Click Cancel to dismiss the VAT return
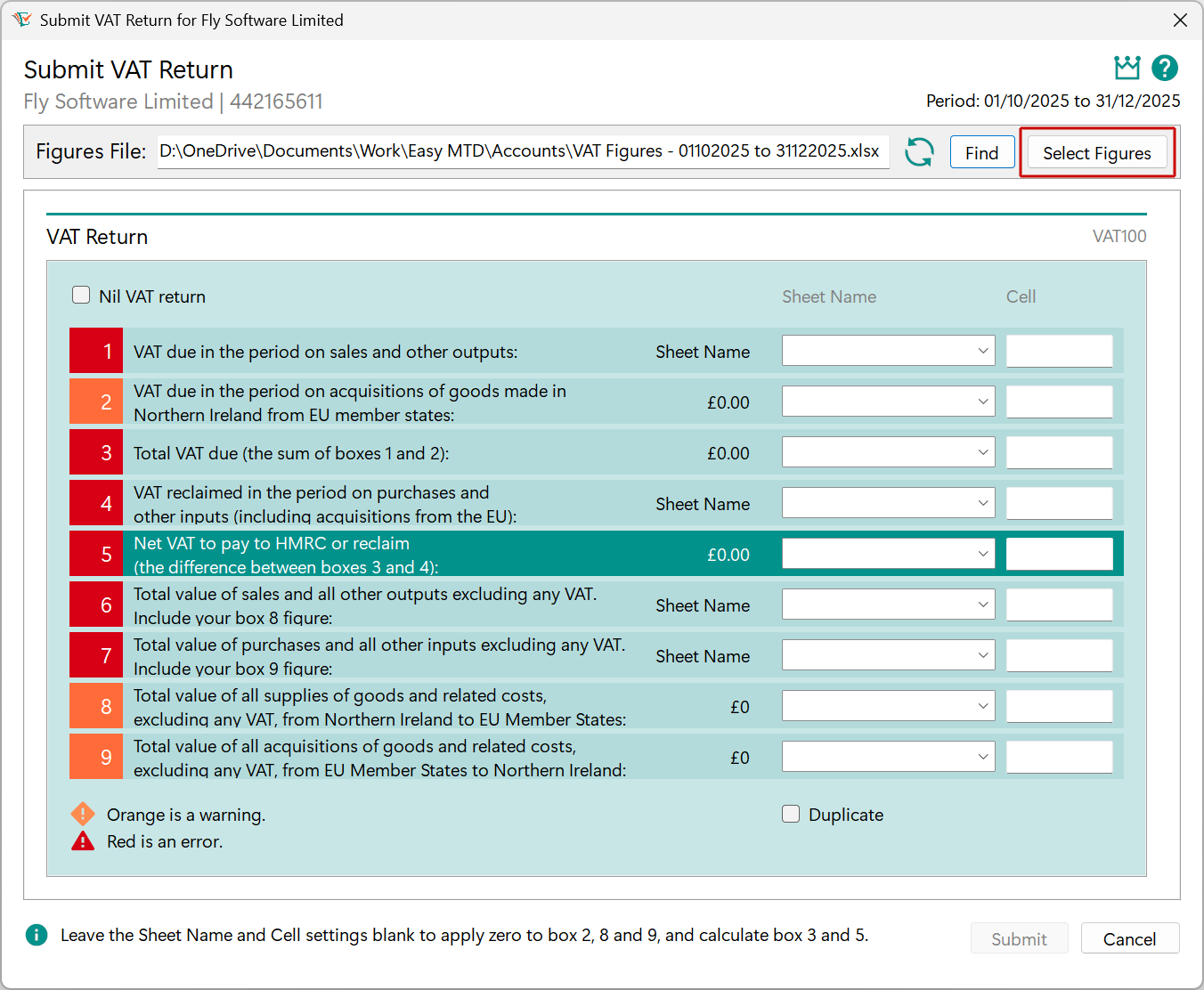The image size is (1204, 990). (1129, 938)
